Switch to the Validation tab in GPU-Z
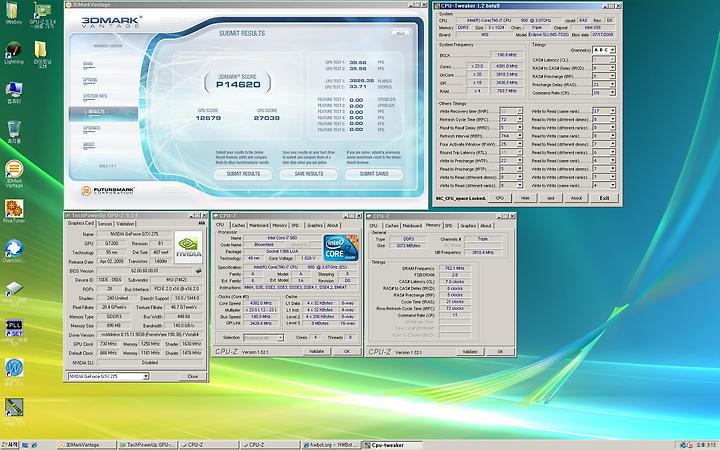Viewport: 720px width, 450px height. click(125, 224)
